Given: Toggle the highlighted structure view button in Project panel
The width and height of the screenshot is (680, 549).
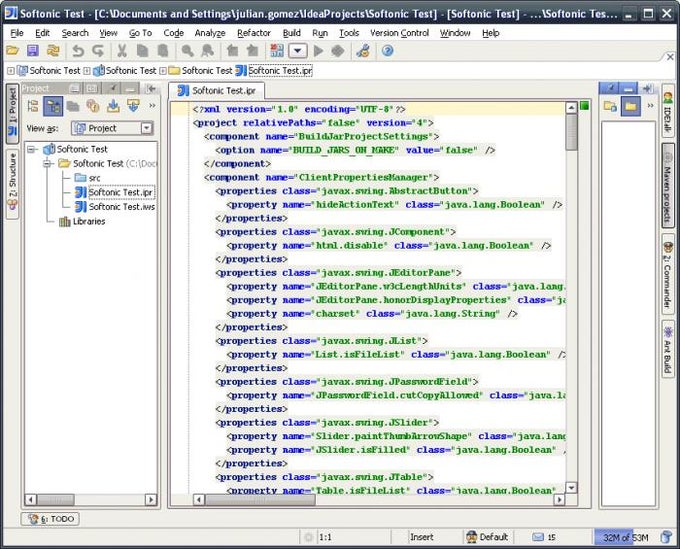Looking at the screenshot, I should click(x=53, y=106).
